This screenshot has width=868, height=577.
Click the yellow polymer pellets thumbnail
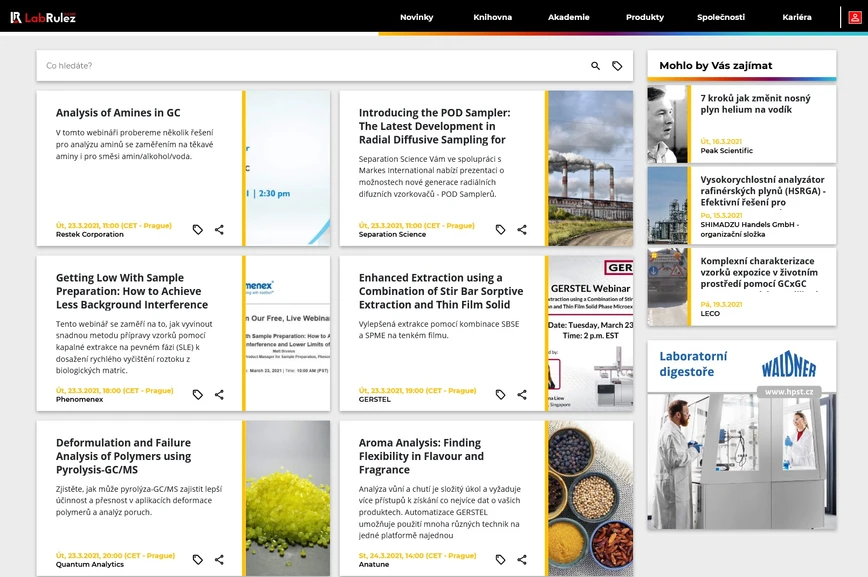click(x=288, y=498)
